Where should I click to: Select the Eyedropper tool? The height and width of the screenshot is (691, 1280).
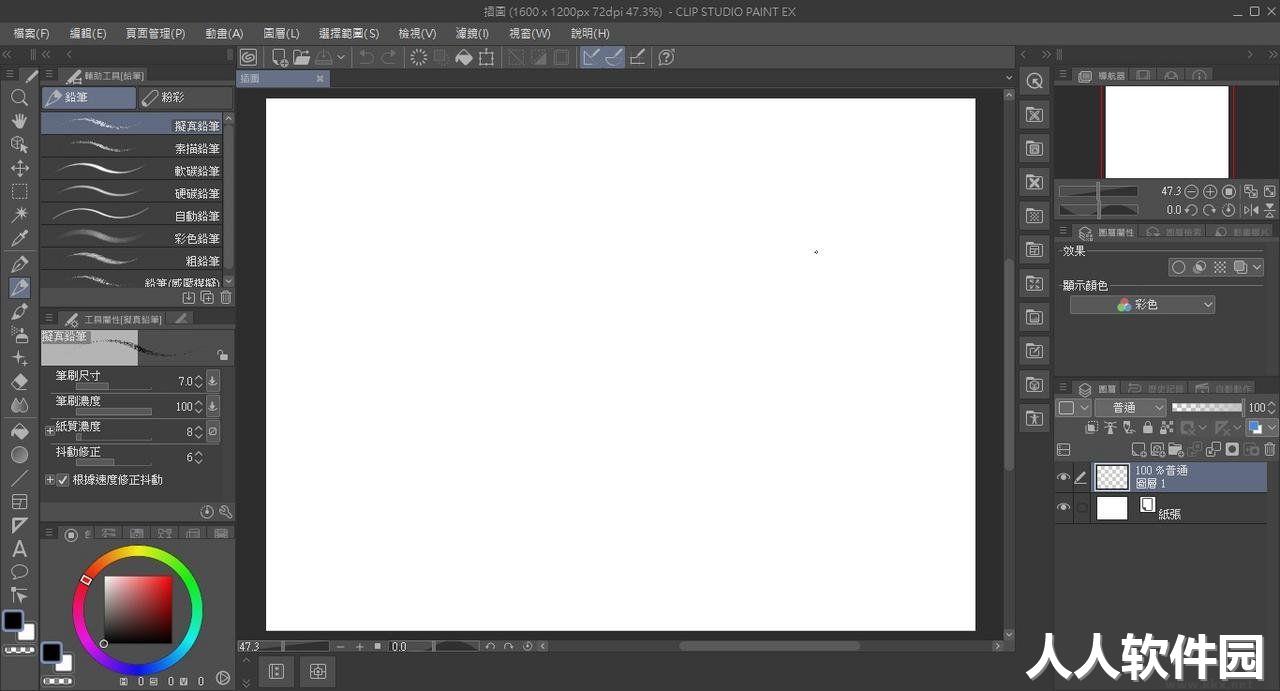[19, 239]
